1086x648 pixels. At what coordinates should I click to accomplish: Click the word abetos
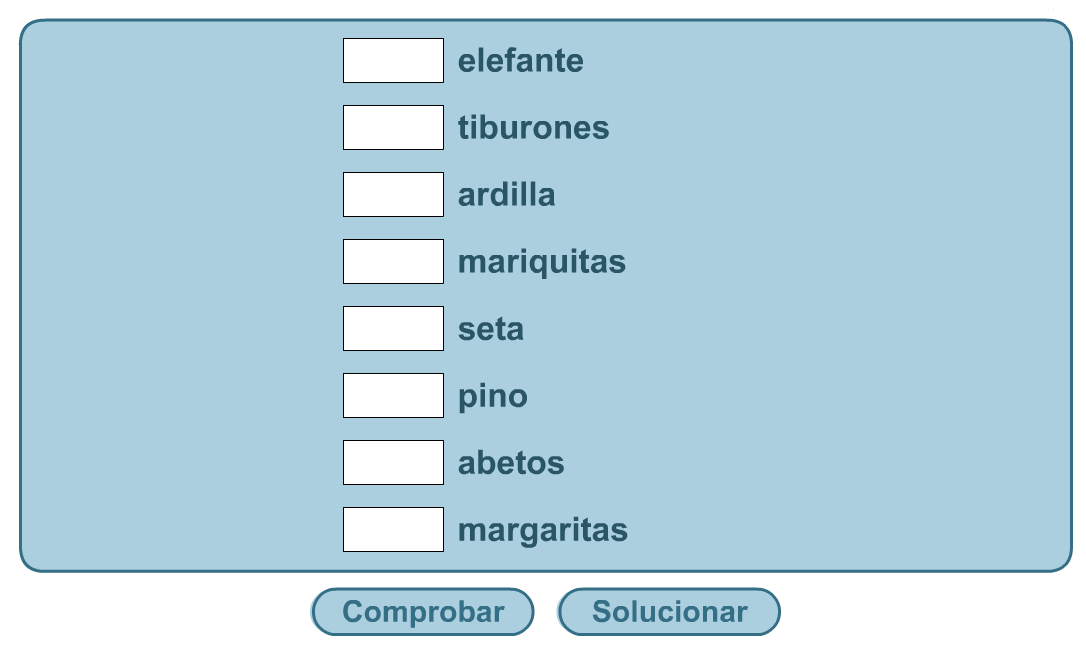[x=511, y=462]
